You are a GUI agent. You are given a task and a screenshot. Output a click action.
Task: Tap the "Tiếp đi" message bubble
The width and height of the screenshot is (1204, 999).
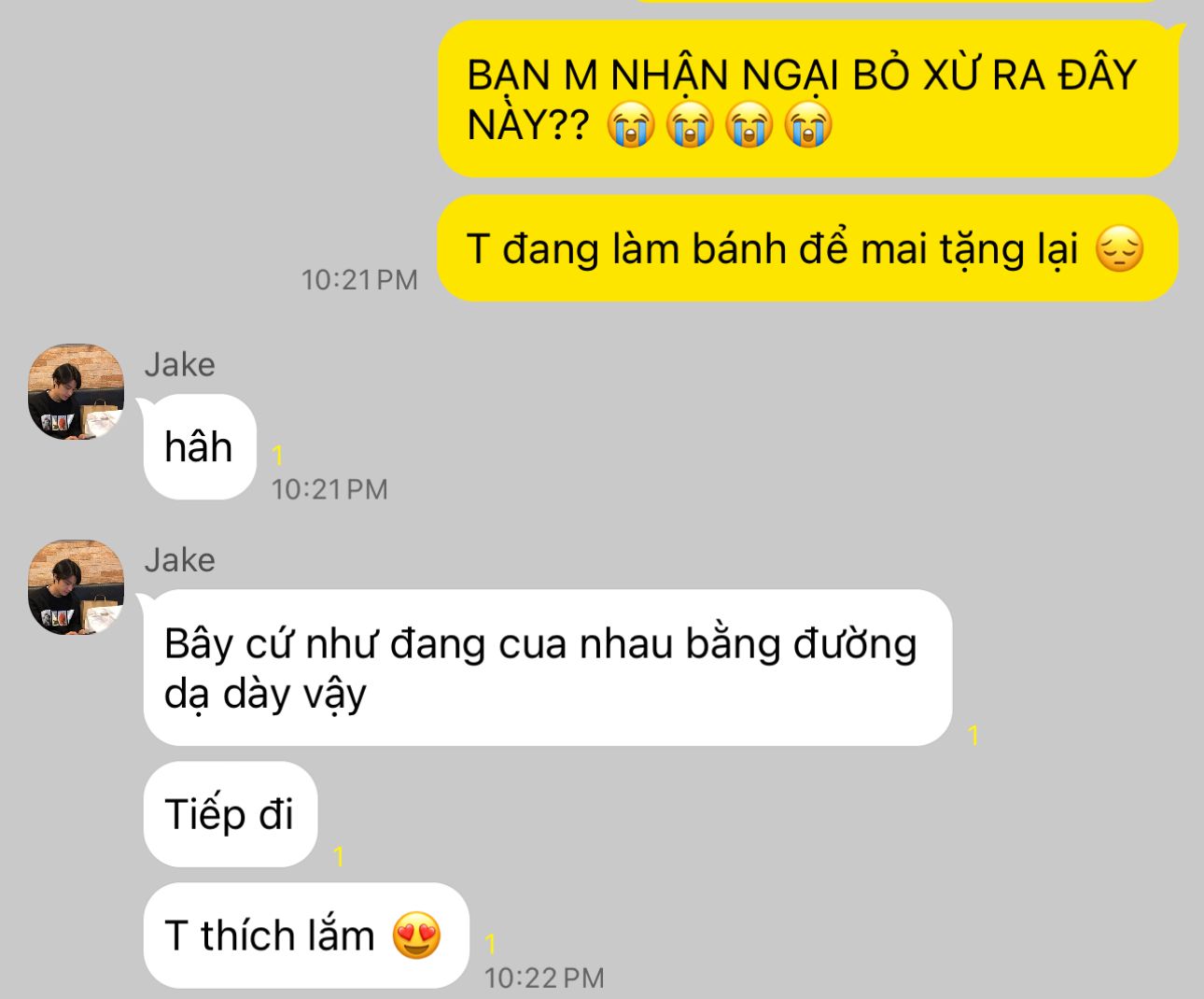point(231,814)
